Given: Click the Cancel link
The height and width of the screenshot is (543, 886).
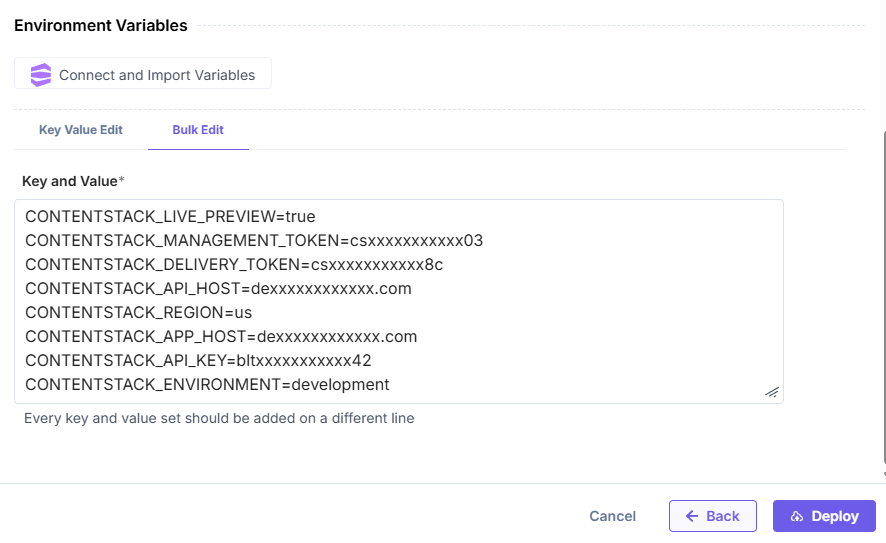Looking at the screenshot, I should 612,516.
